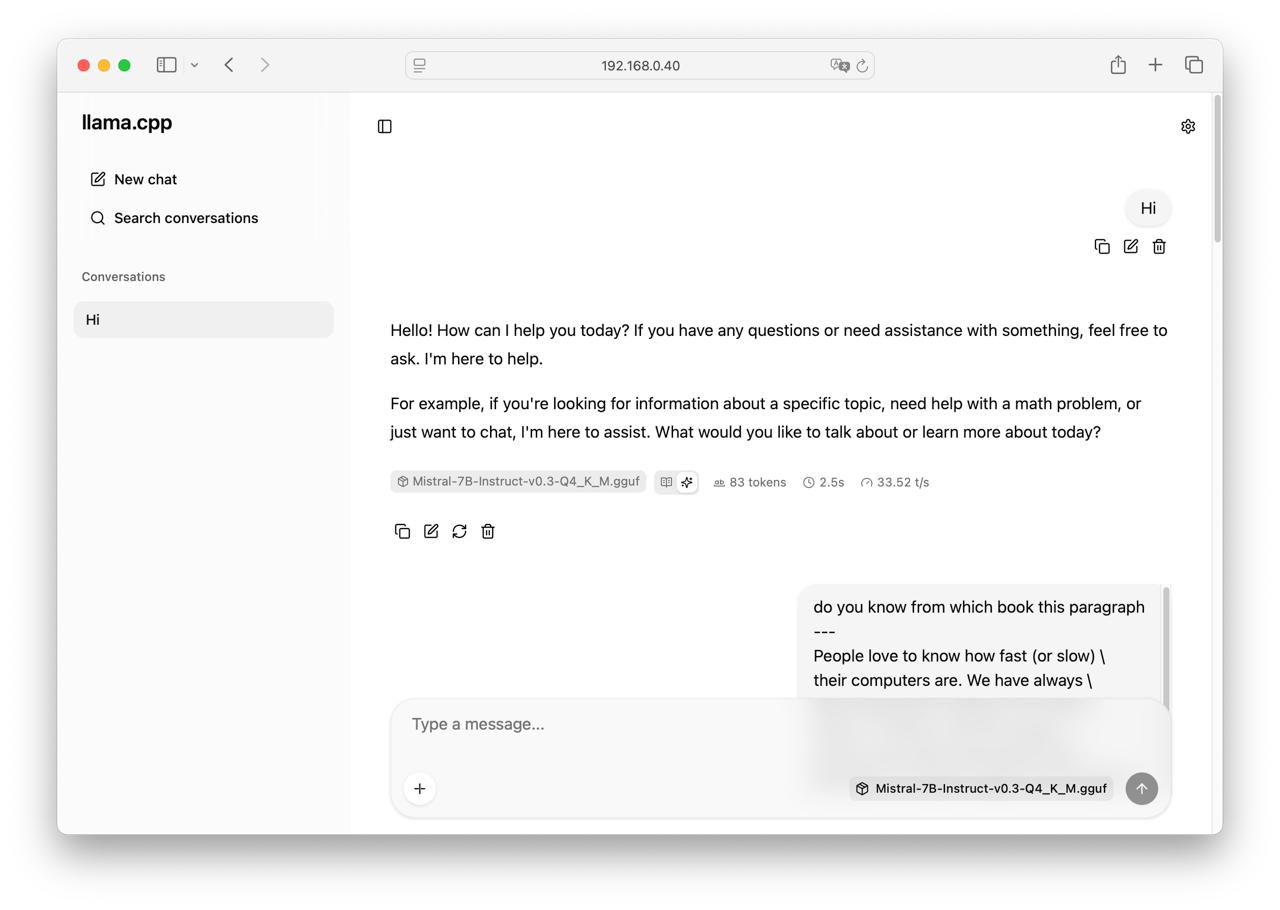The height and width of the screenshot is (910, 1280).
Task: Copy the assistant's greeting response
Action: pyautogui.click(x=402, y=532)
